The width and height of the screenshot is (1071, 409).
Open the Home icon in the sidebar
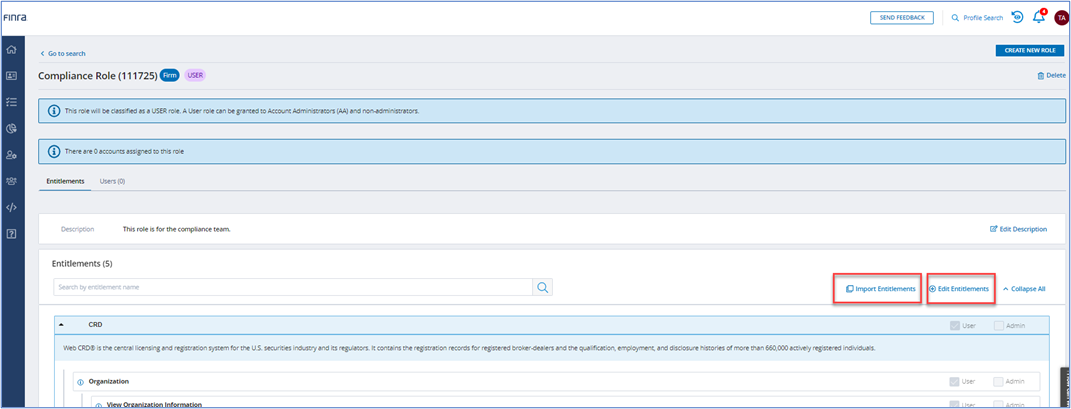[11, 49]
